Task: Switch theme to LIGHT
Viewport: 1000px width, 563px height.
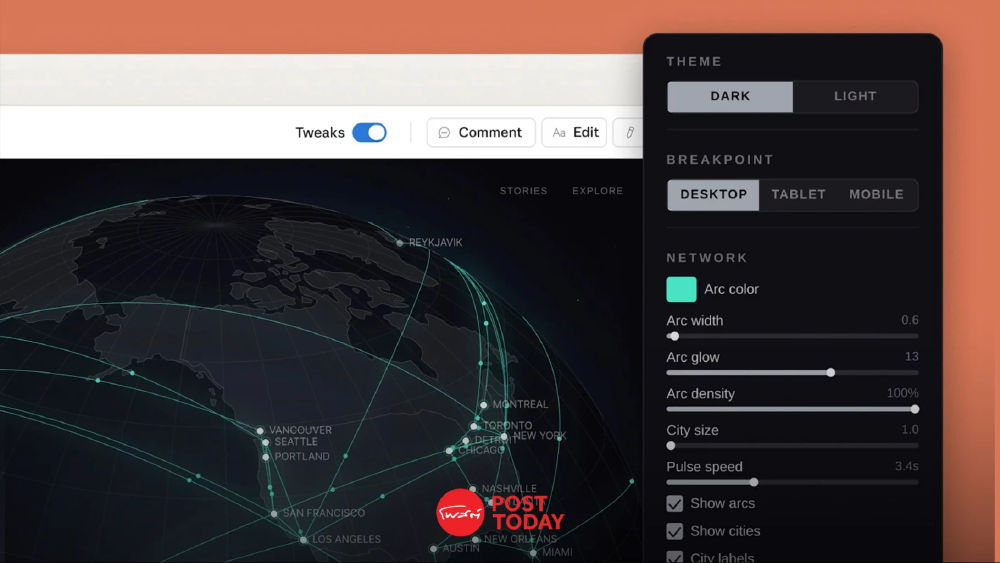Action: (855, 96)
